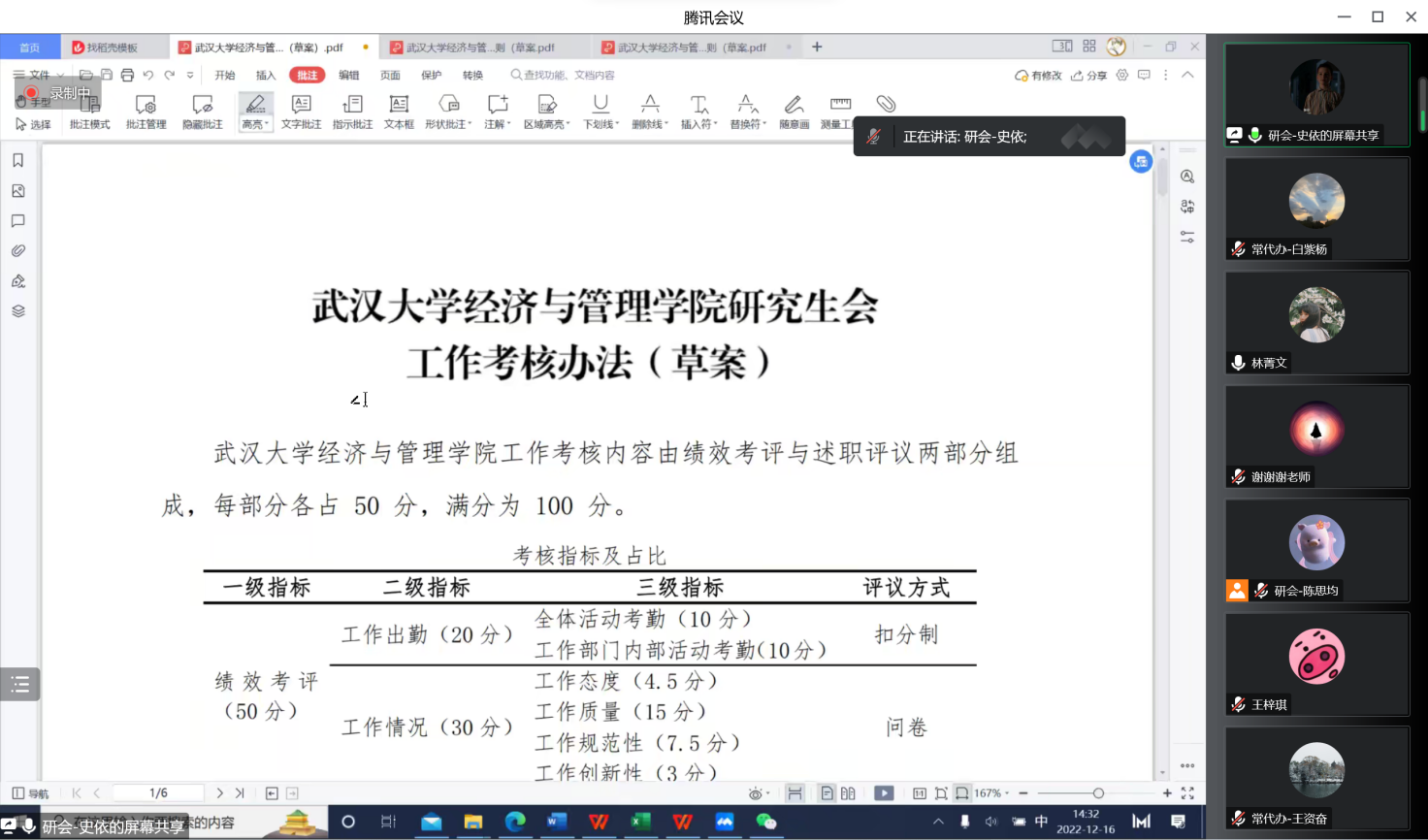
Task: Open the layers panel in left sidebar
Action: point(18,311)
